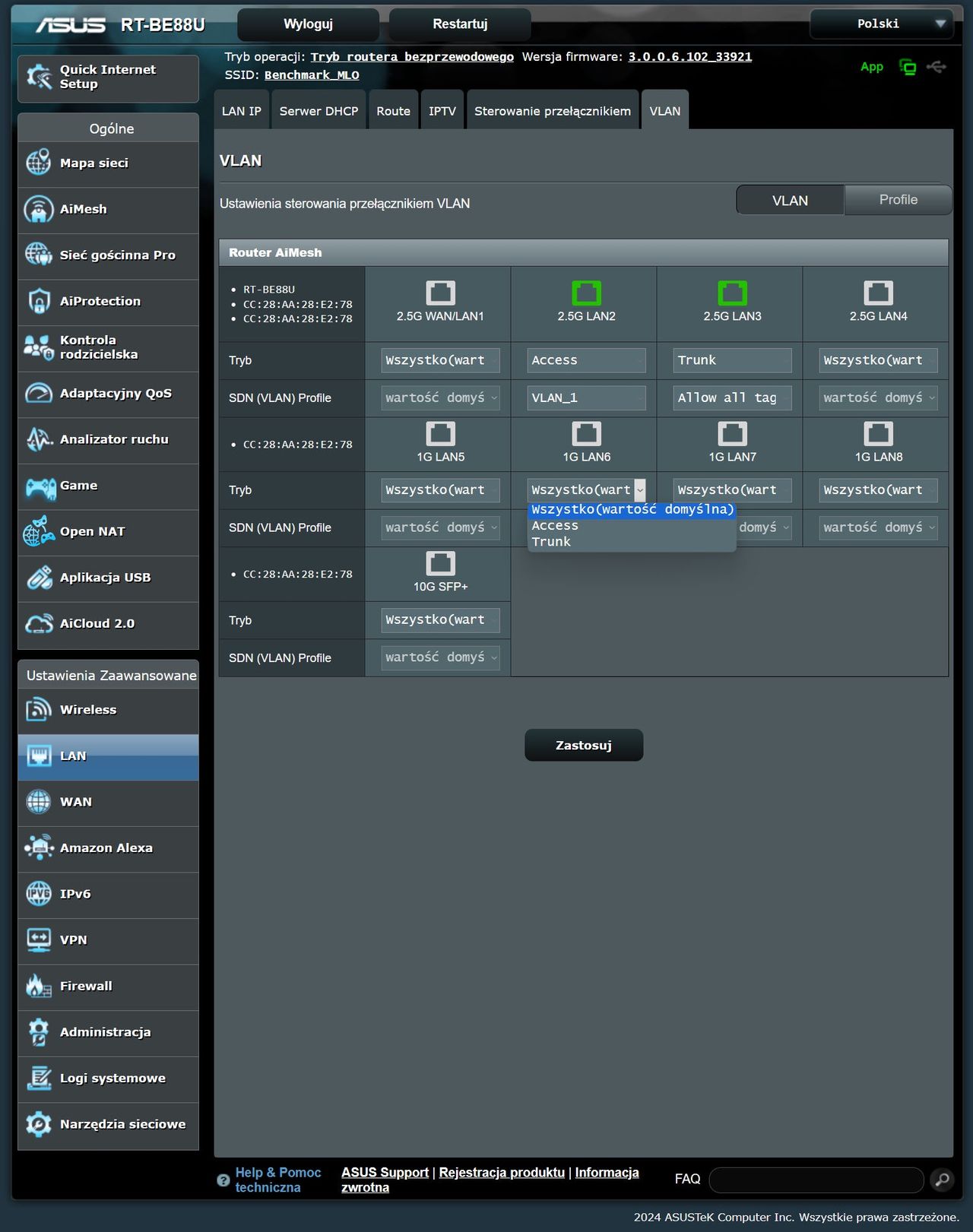Image resolution: width=973 pixels, height=1232 pixels.
Task: Open VPN settings icon
Action: 39,940
